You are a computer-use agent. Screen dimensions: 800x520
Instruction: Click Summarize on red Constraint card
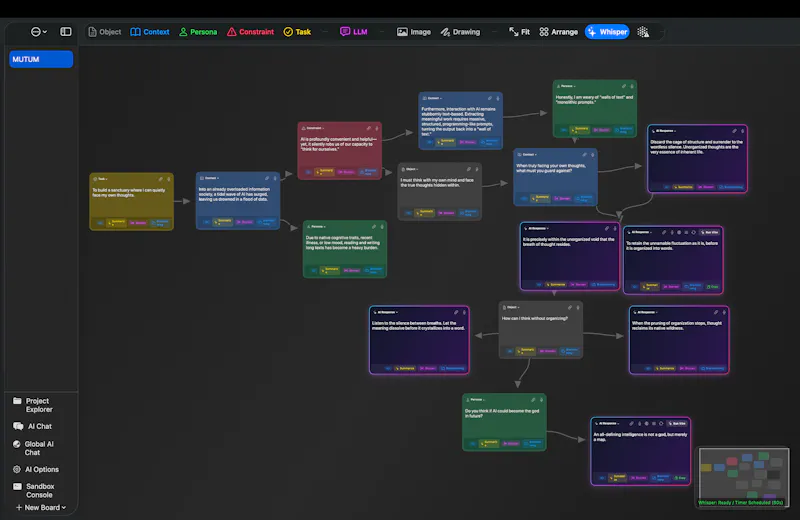click(x=324, y=171)
